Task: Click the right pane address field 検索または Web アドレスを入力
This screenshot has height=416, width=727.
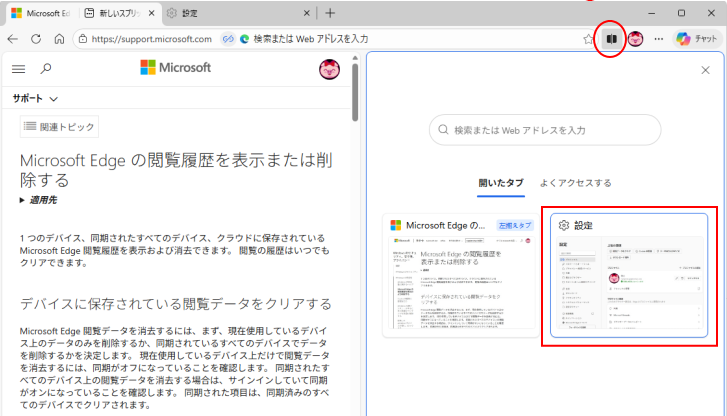Action: click(311, 39)
